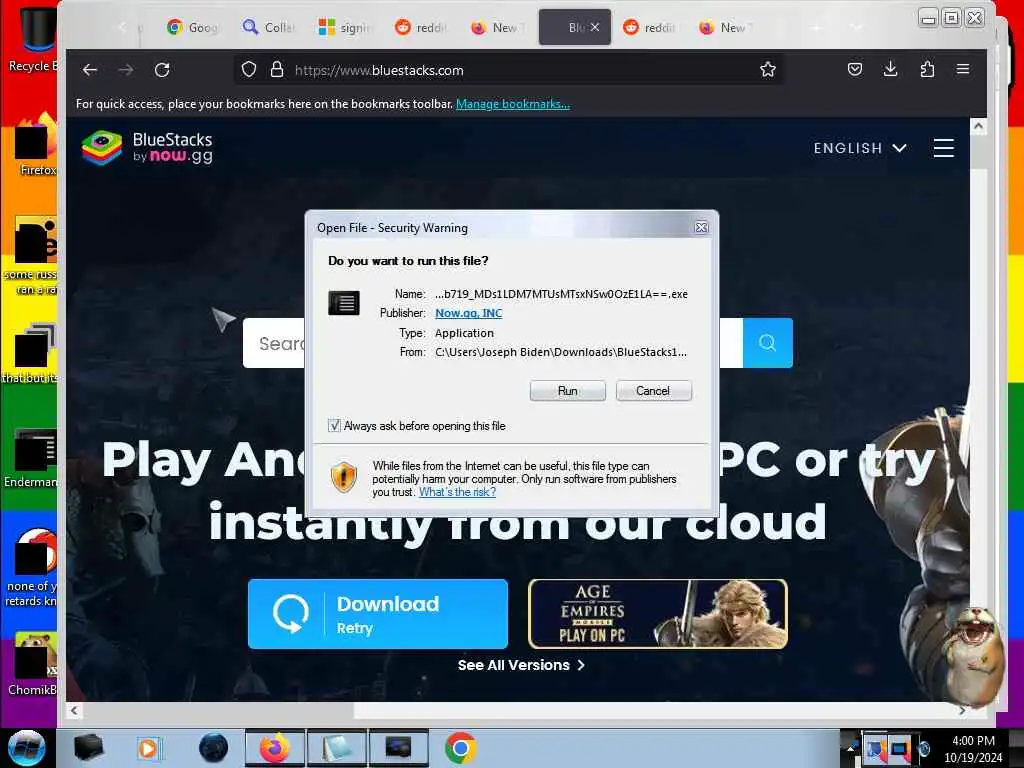This screenshot has height=768, width=1024.
Task: Open the Recycle Bin desktop icon
Action: (x=34, y=38)
